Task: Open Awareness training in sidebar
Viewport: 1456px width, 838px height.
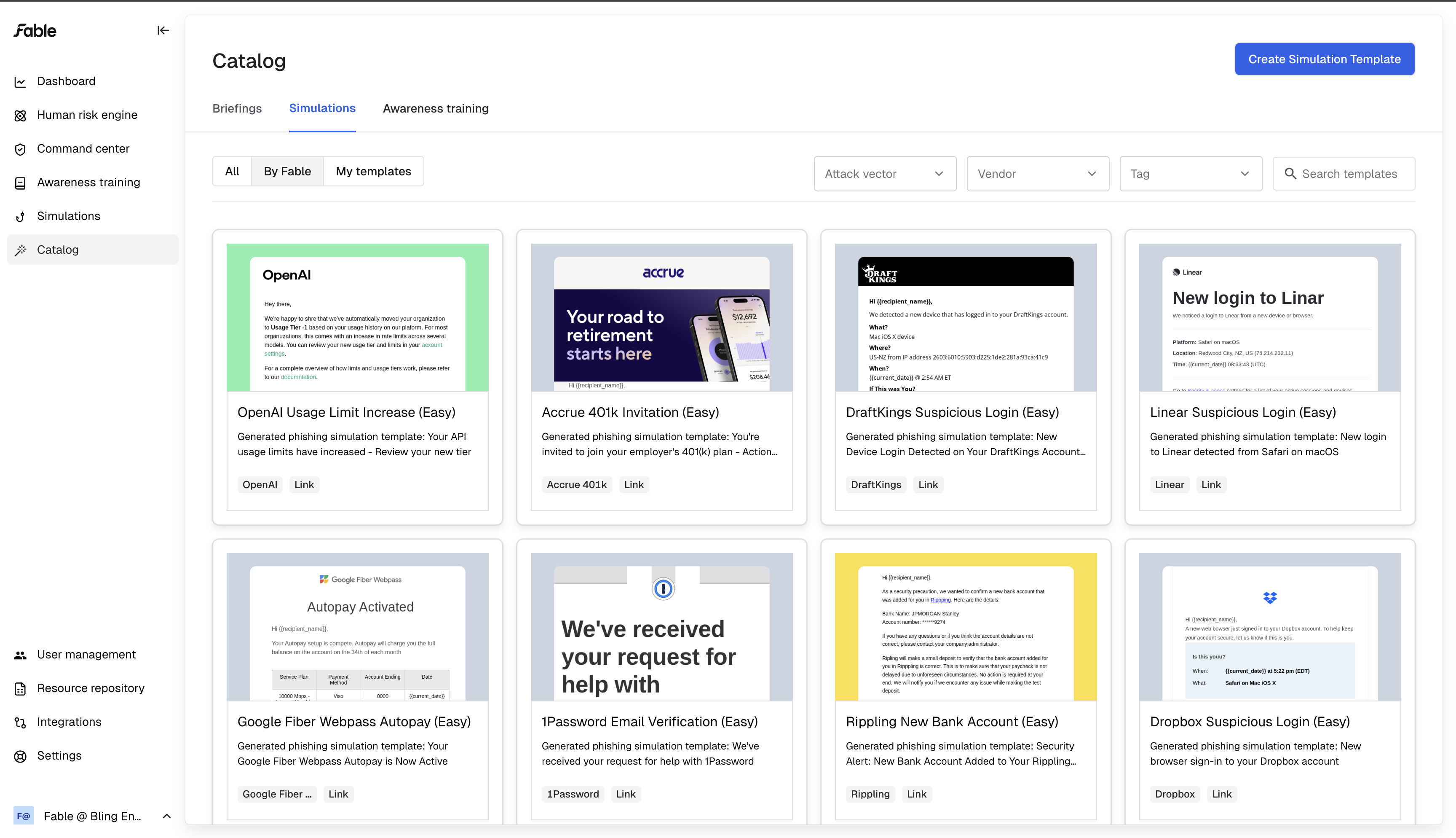Action: click(x=88, y=183)
